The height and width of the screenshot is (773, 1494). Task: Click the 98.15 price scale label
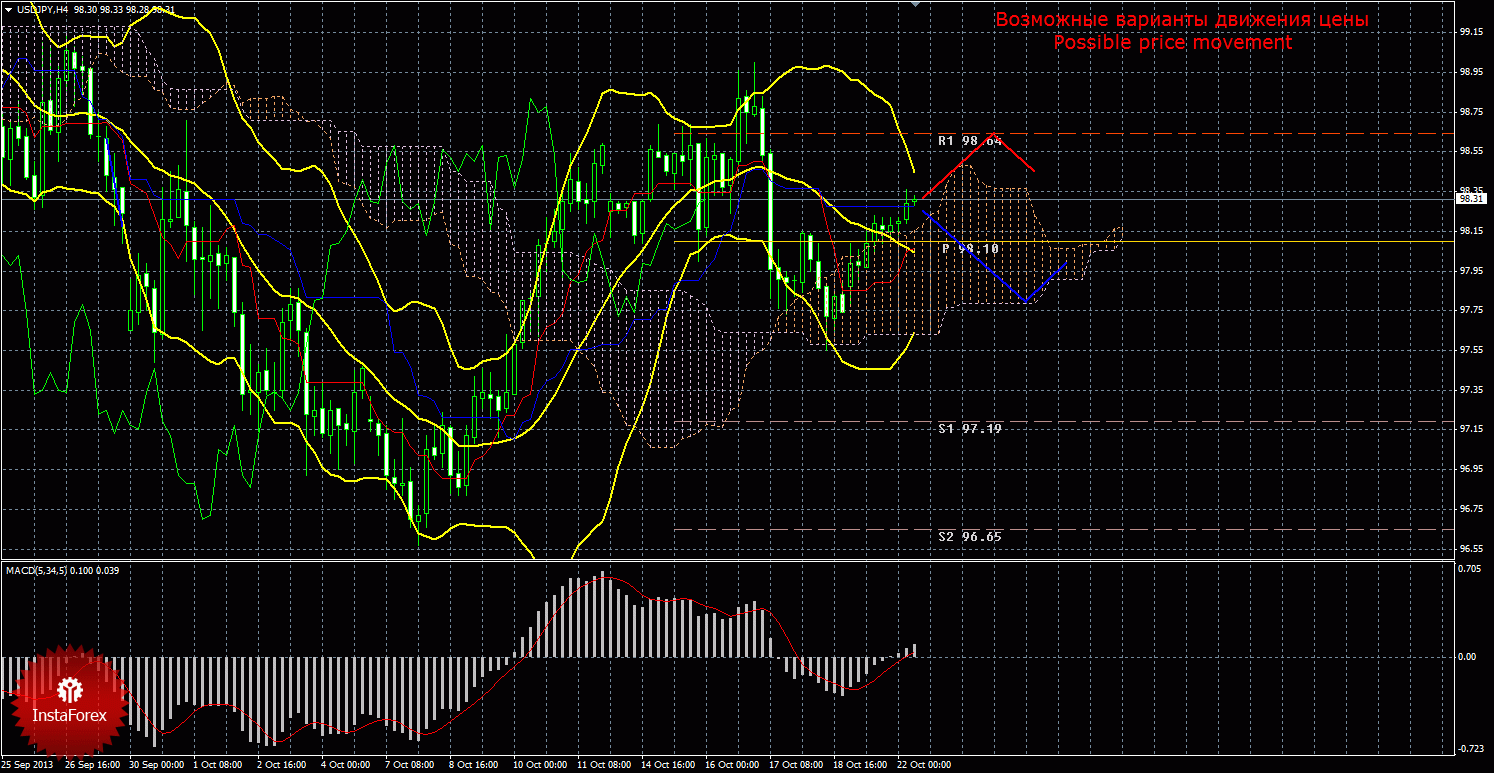[1471, 231]
